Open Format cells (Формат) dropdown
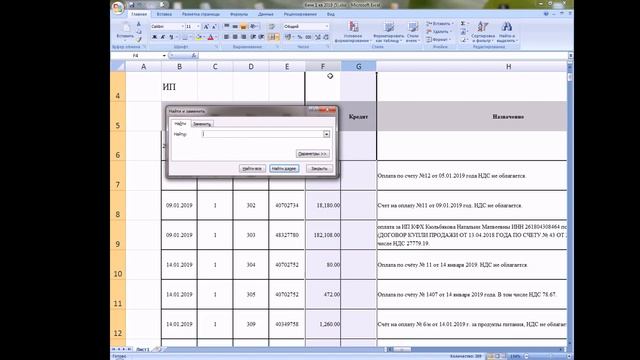This screenshot has width=640, height=360. [439, 40]
